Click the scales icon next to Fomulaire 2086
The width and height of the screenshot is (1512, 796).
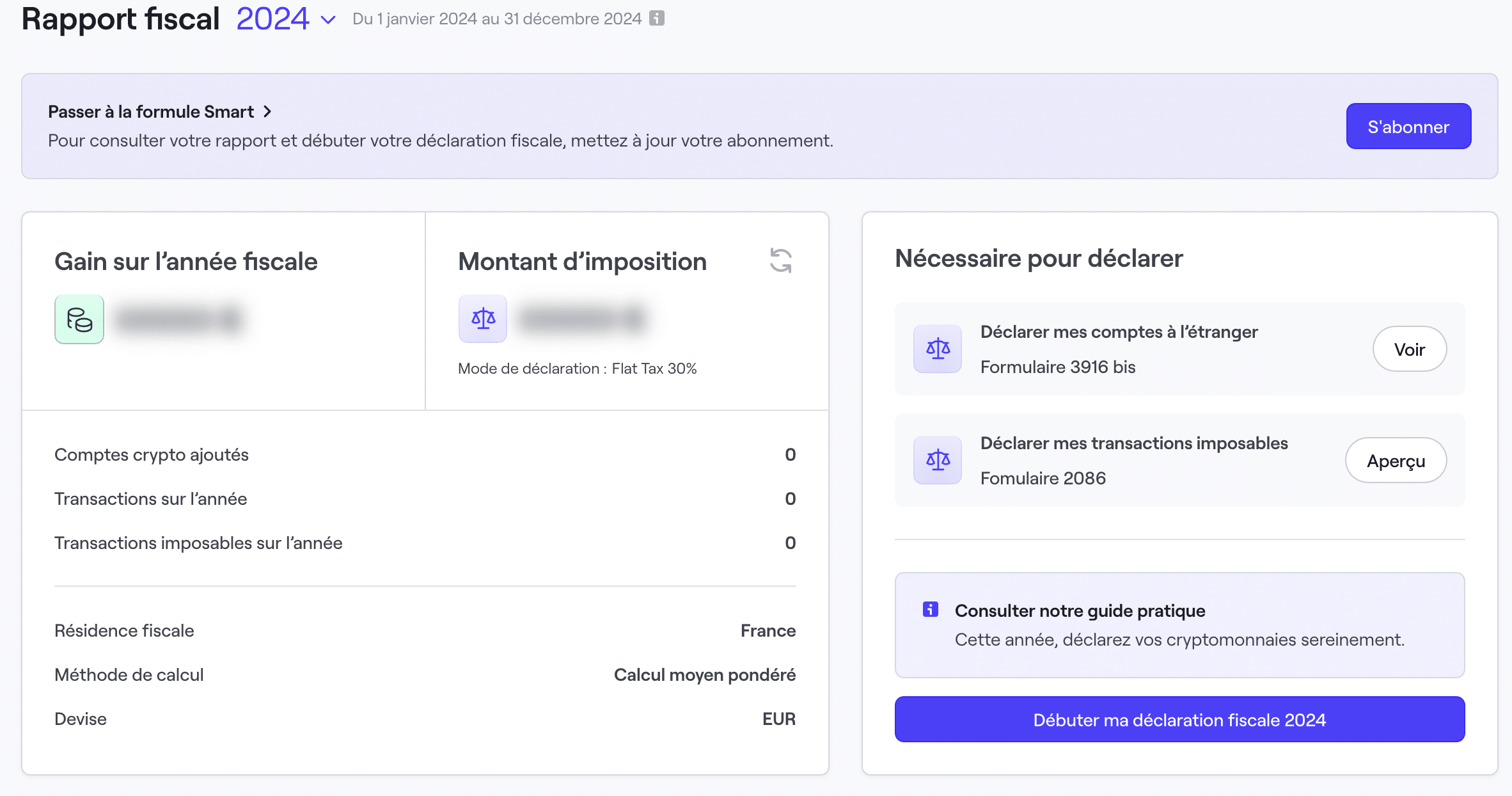[938, 460]
